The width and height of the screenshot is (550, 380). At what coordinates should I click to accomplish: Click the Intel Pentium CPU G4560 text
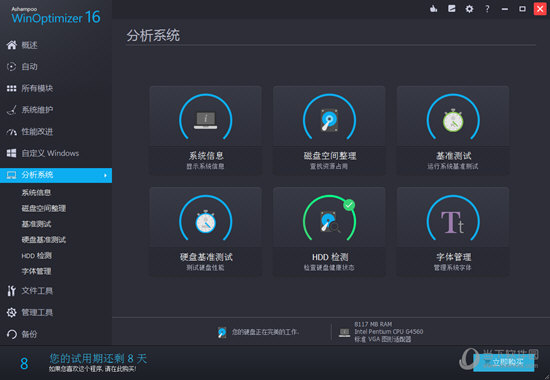coord(389,332)
